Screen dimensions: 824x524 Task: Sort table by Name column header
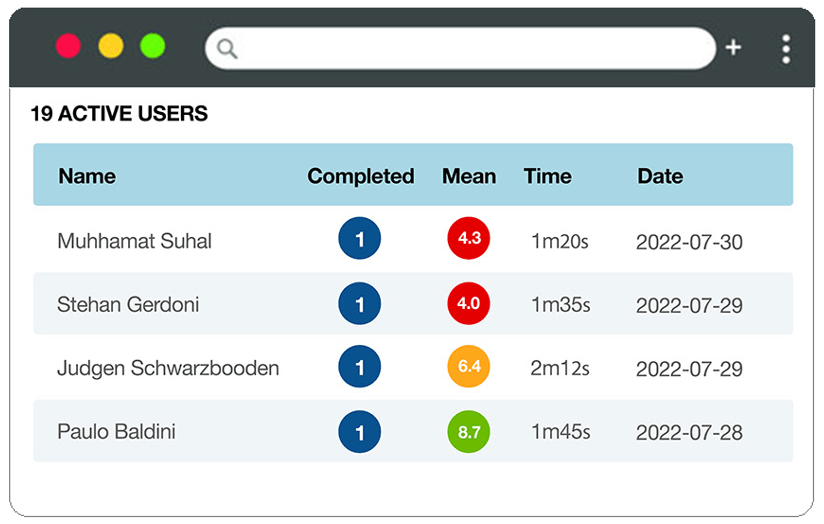[87, 177]
